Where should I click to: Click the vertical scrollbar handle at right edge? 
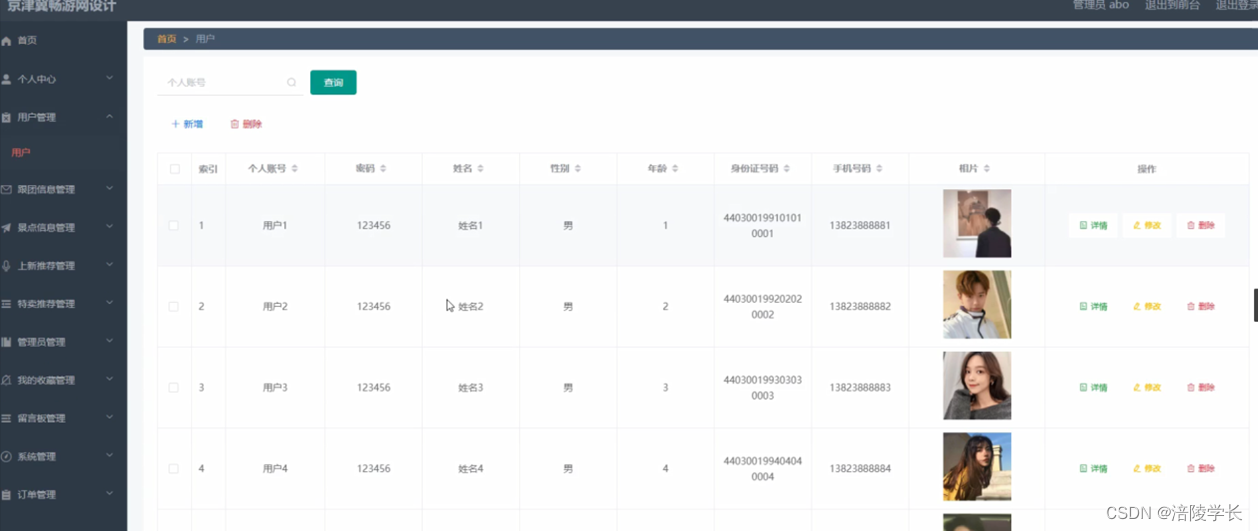pyautogui.click(x=1255, y=306)
